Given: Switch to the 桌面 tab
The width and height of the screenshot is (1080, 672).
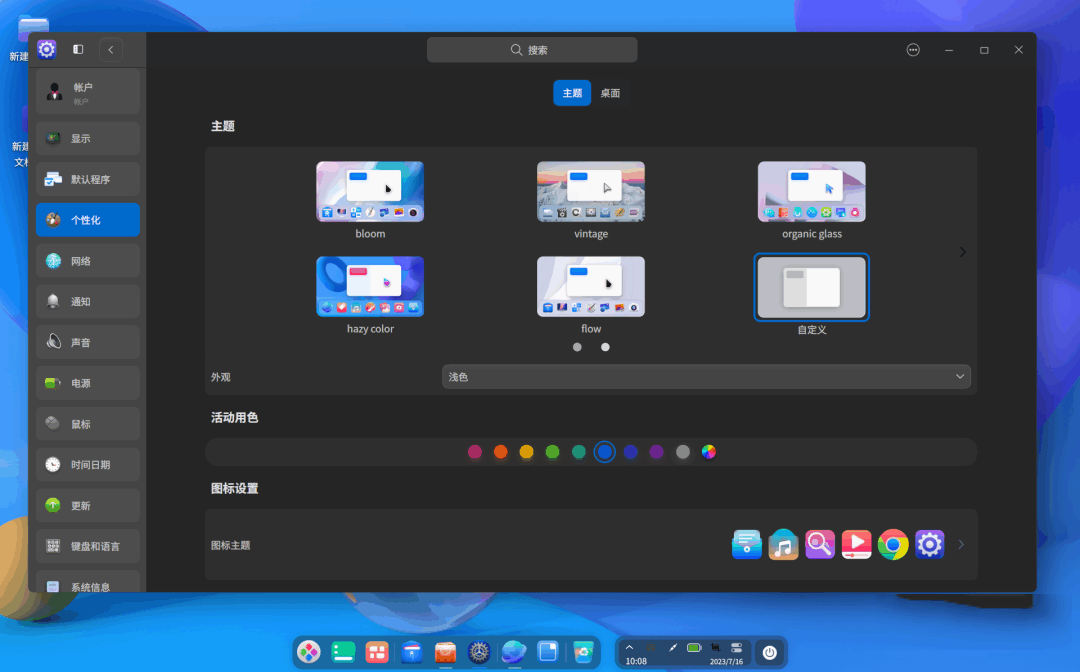Looking at the screenshot, I should [610, 93].
